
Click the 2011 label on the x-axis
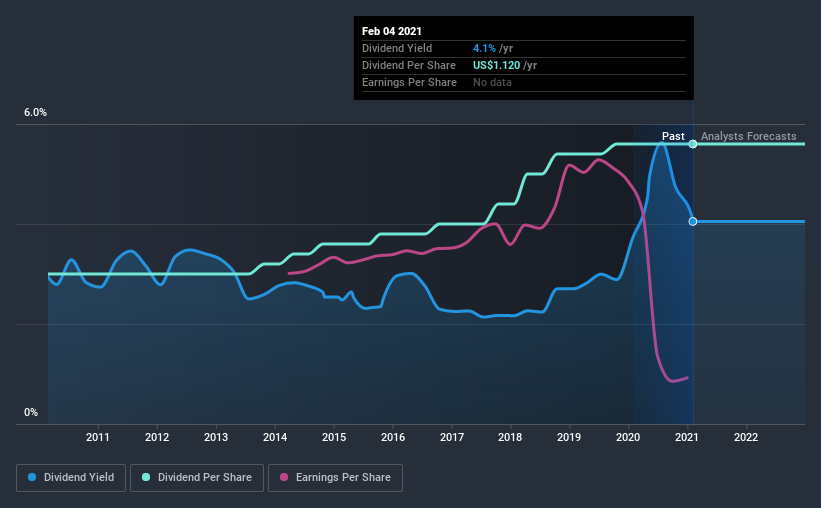pyautogui.click(x=97, y=437)
